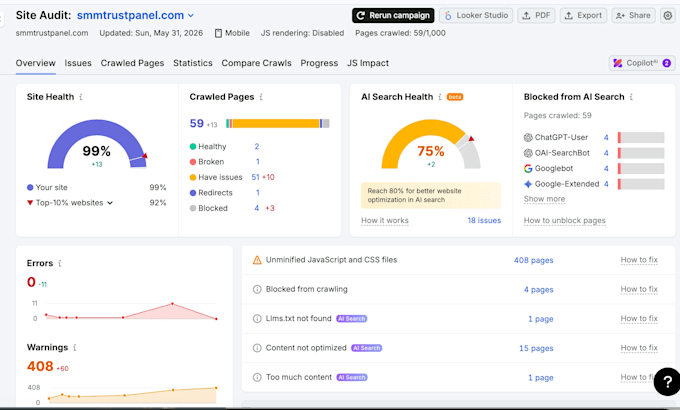This screenshot has height=410, width=680.
Task: Open Looker Studio integration
Action: [476, 16]
